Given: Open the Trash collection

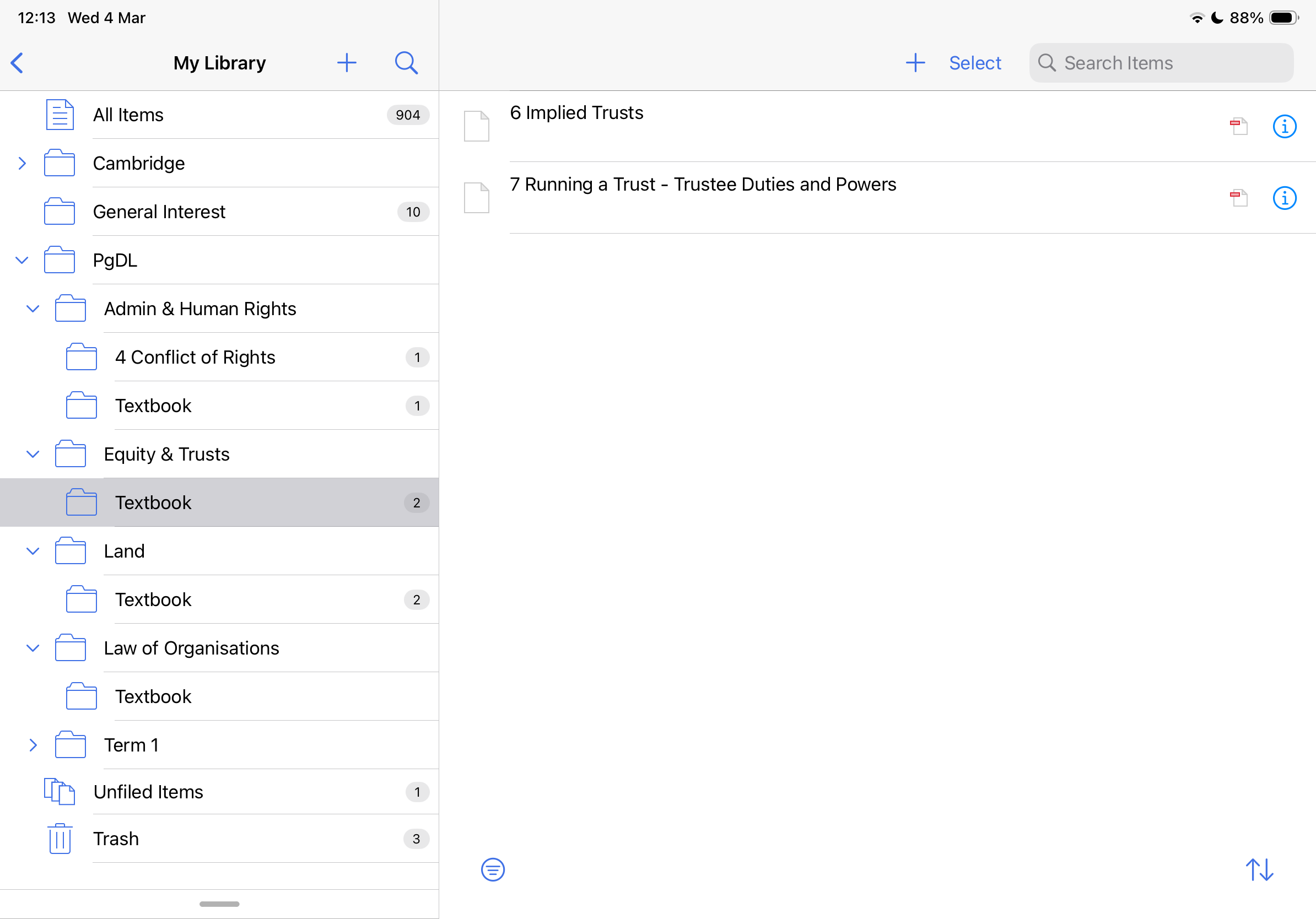Looking at the screenshot, I should (x=116, y=839).
